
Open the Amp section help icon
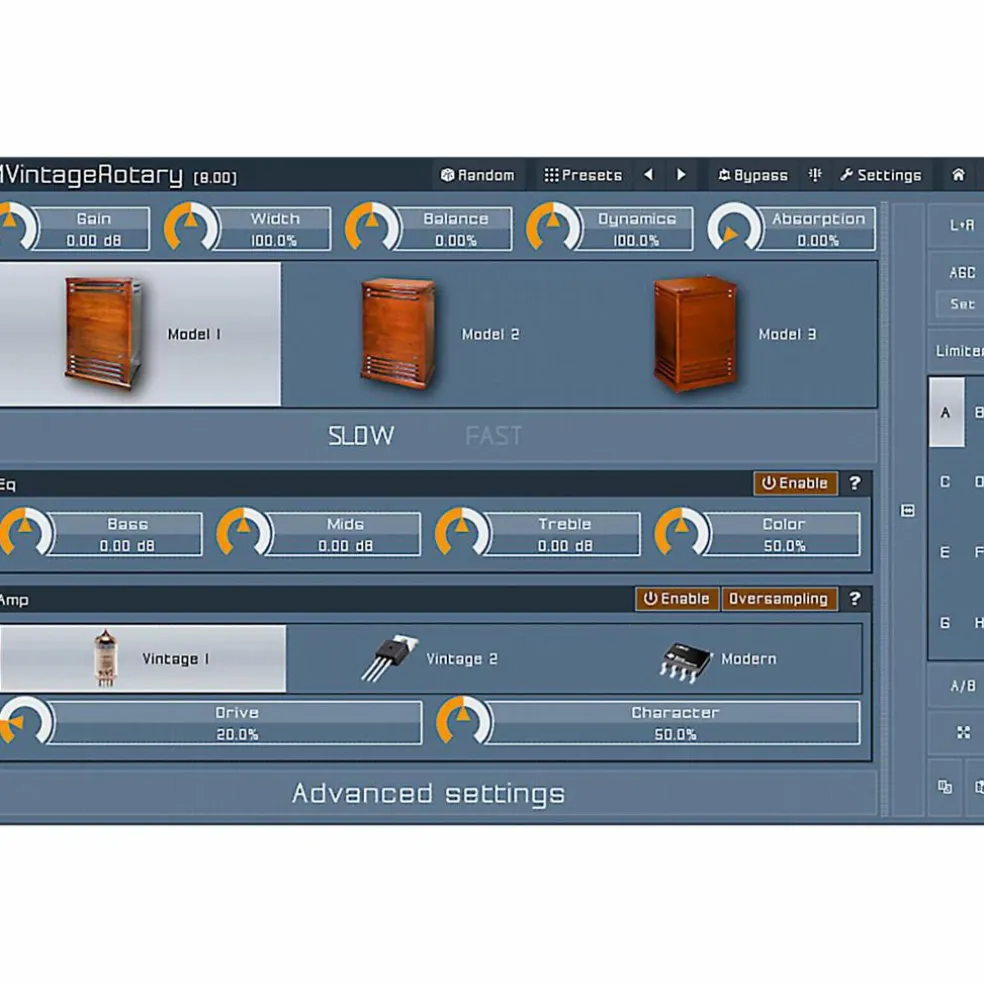coord(855,599)
